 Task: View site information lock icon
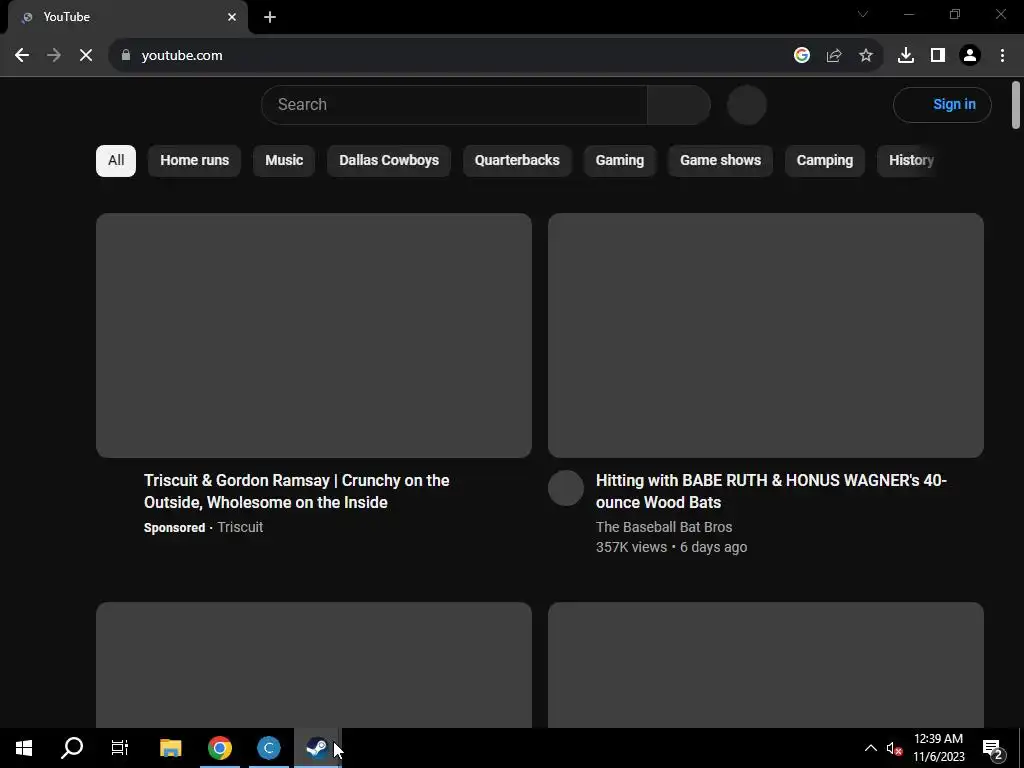coord(126,56)
